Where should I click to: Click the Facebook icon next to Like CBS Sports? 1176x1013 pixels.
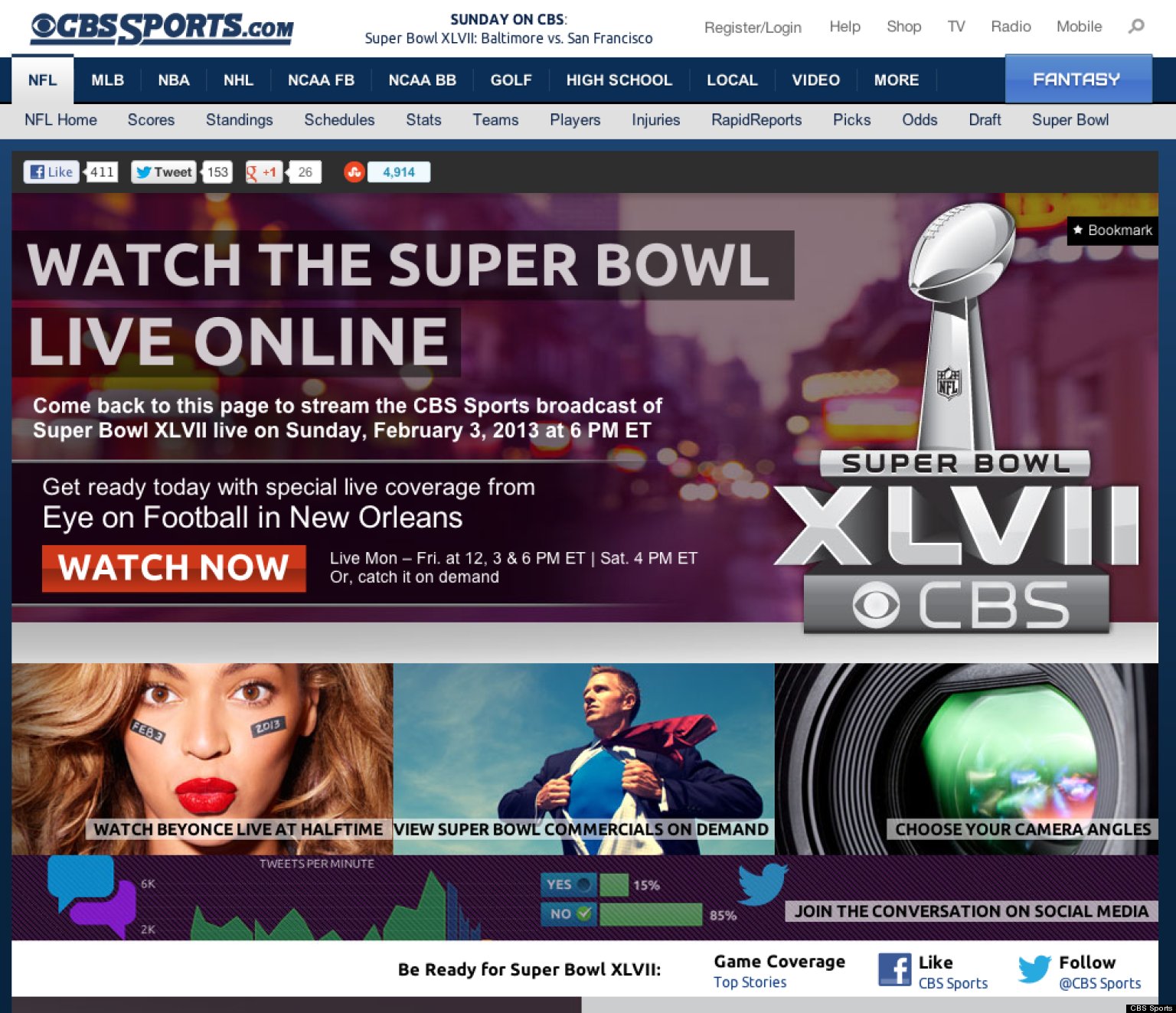(894, 970)
